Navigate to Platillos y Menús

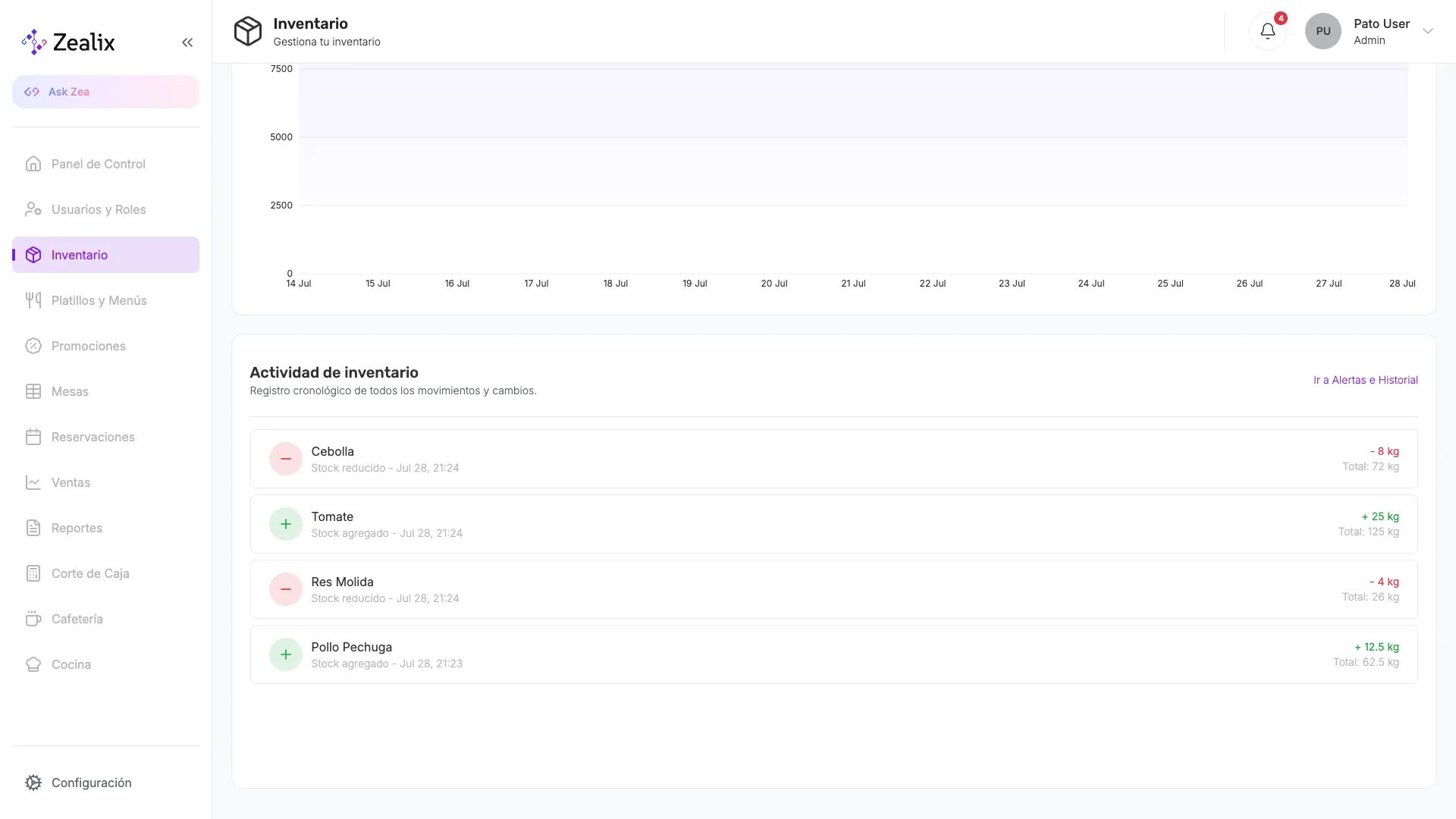105,300
